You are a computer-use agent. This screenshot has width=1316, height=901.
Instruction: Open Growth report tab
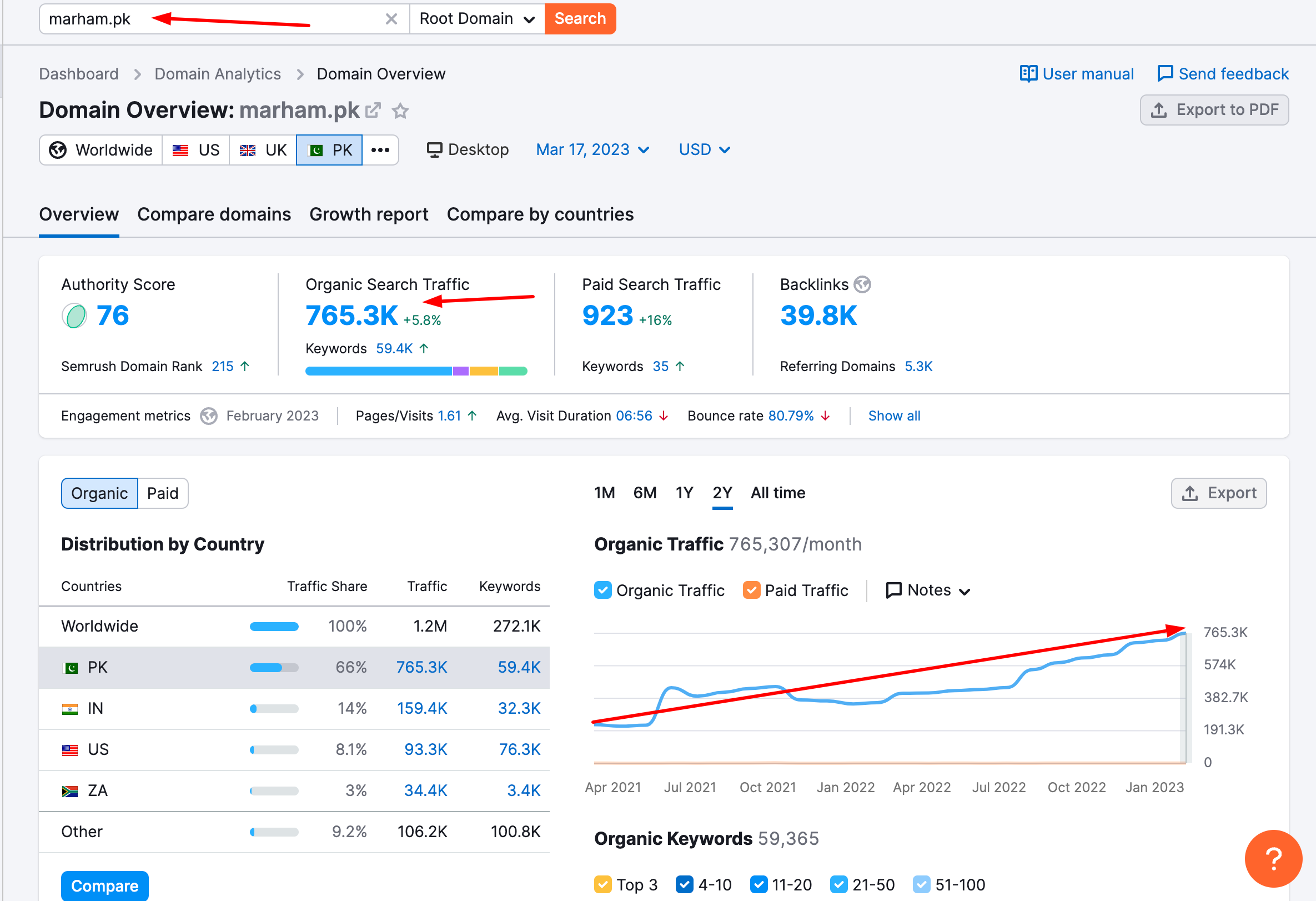[x=369, y=214]
